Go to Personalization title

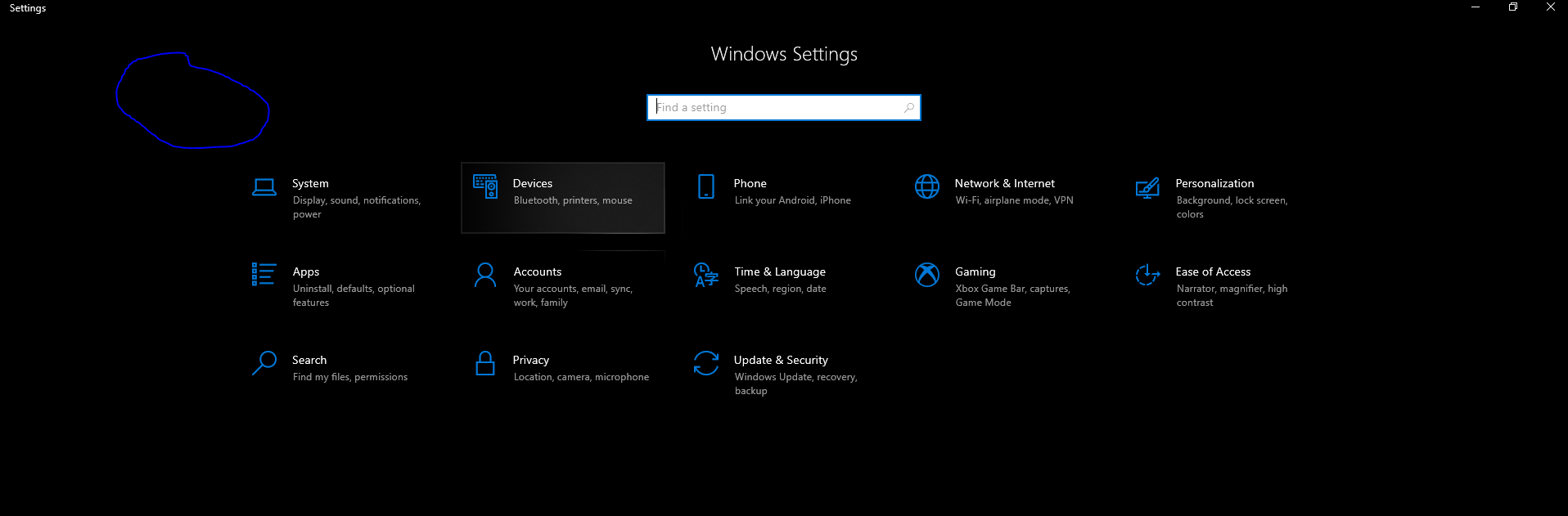pos(1215,183)
